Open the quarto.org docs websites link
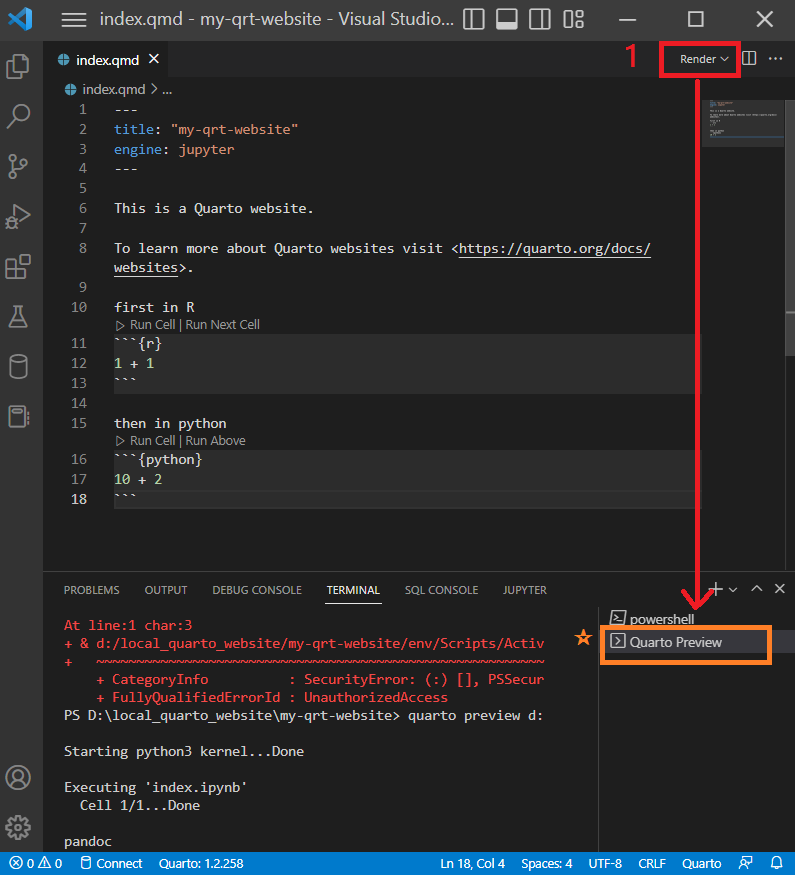The width and height of the screenshot is (795, 875). (x=554, y=248)
